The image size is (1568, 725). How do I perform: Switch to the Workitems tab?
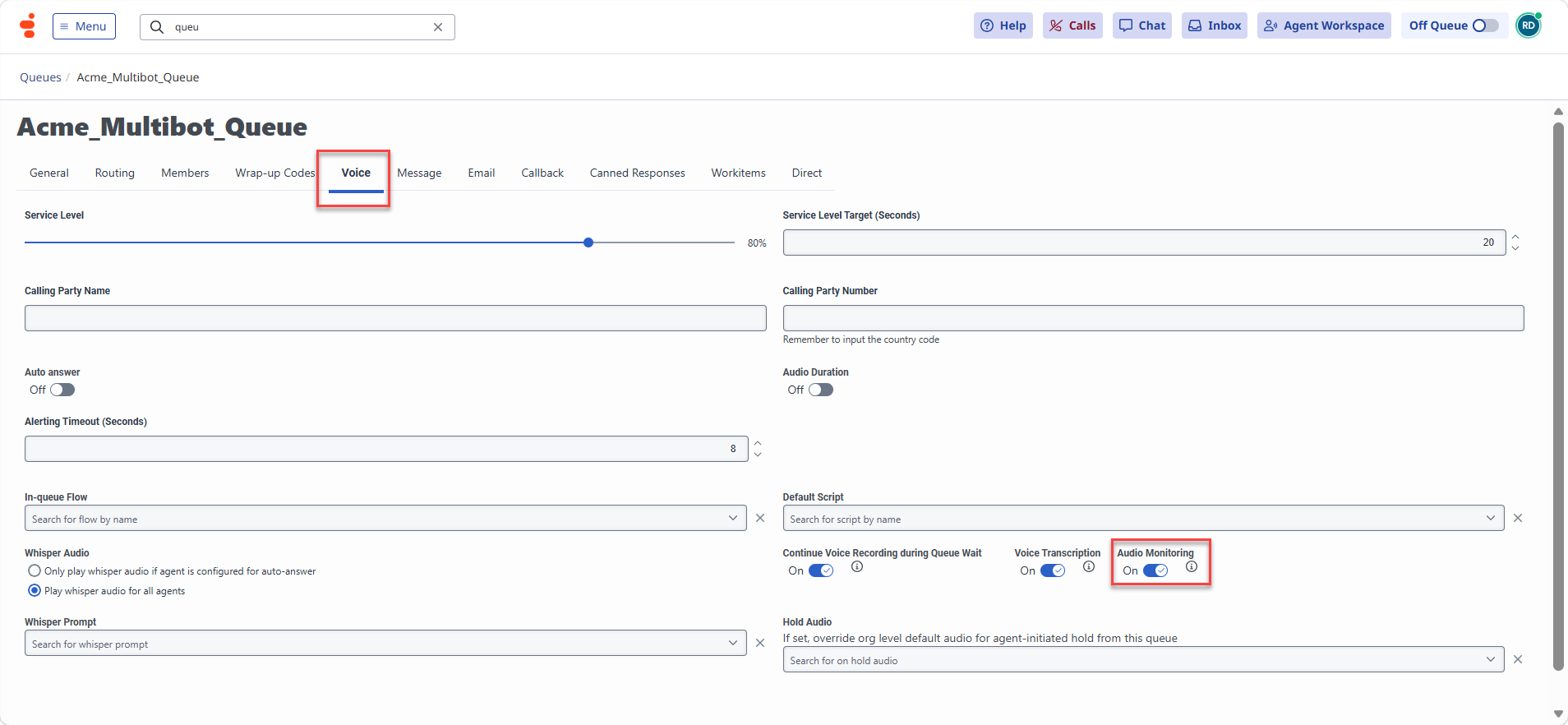739,173
